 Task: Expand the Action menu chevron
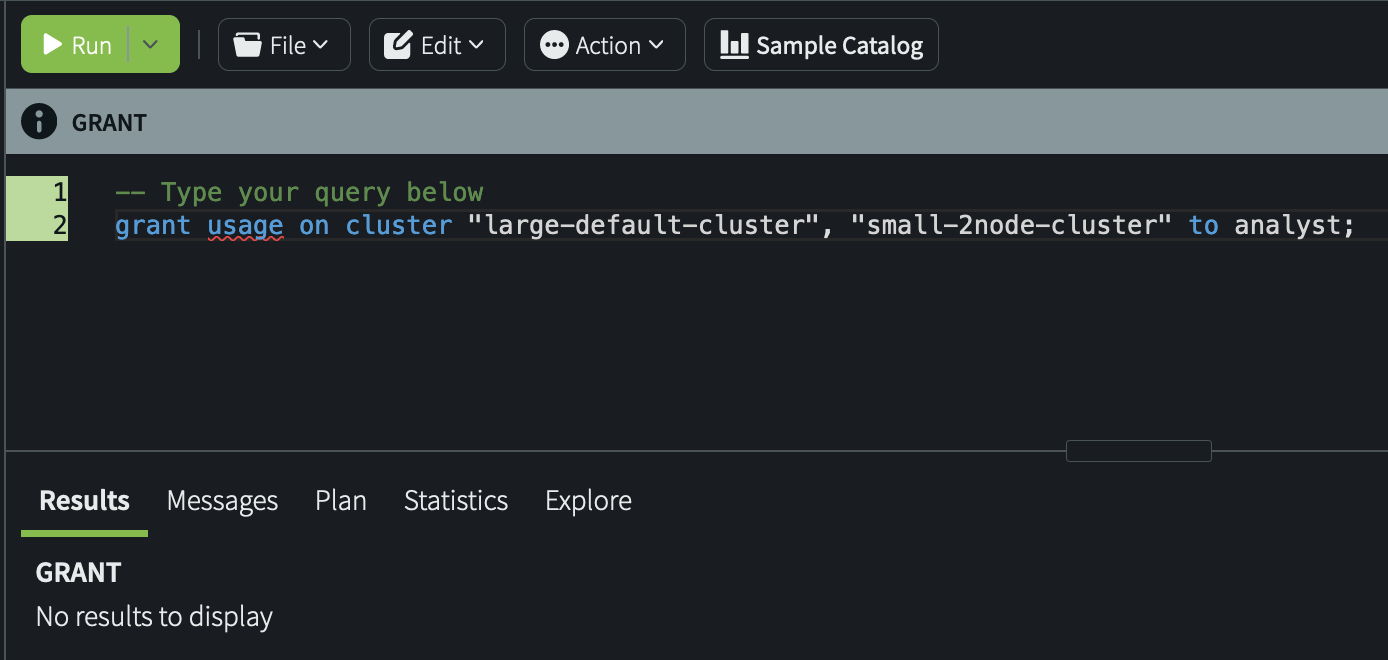[656, 45]
